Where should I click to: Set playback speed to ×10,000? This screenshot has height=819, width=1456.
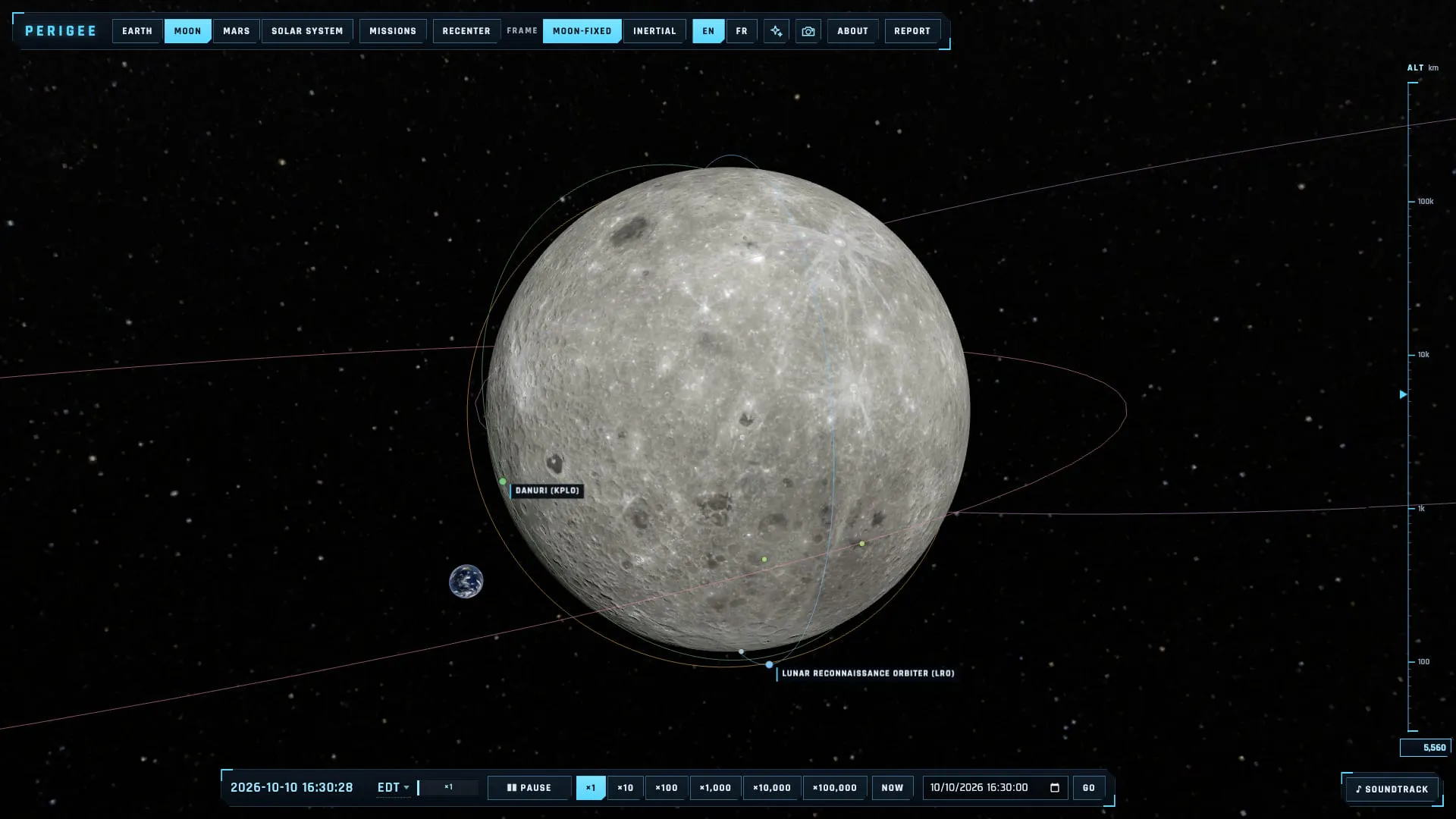coord(772,788)
